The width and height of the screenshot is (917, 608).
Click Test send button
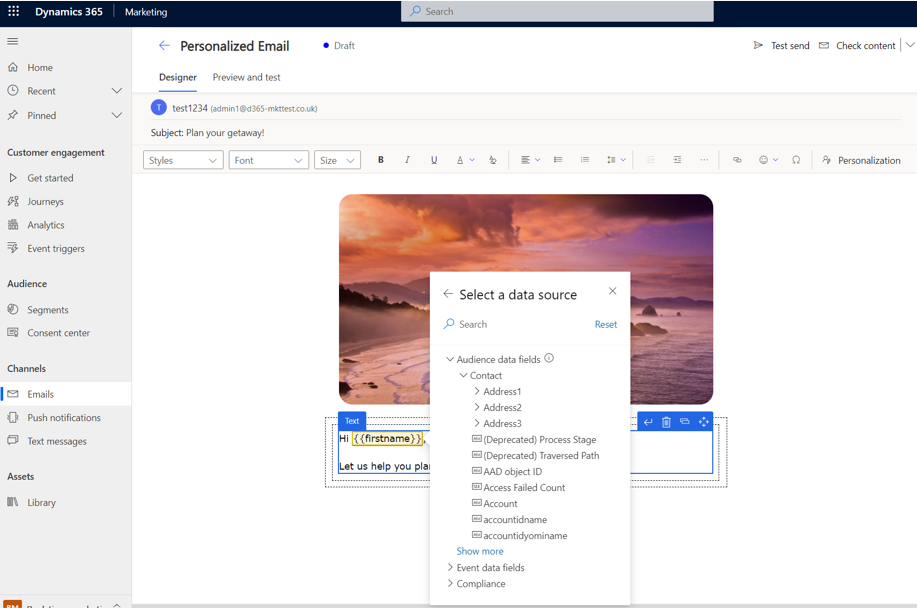781,46
